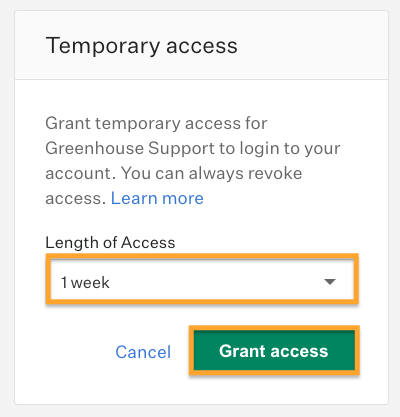Open the Learn more link
400x417 pixels.
(157, 198)
